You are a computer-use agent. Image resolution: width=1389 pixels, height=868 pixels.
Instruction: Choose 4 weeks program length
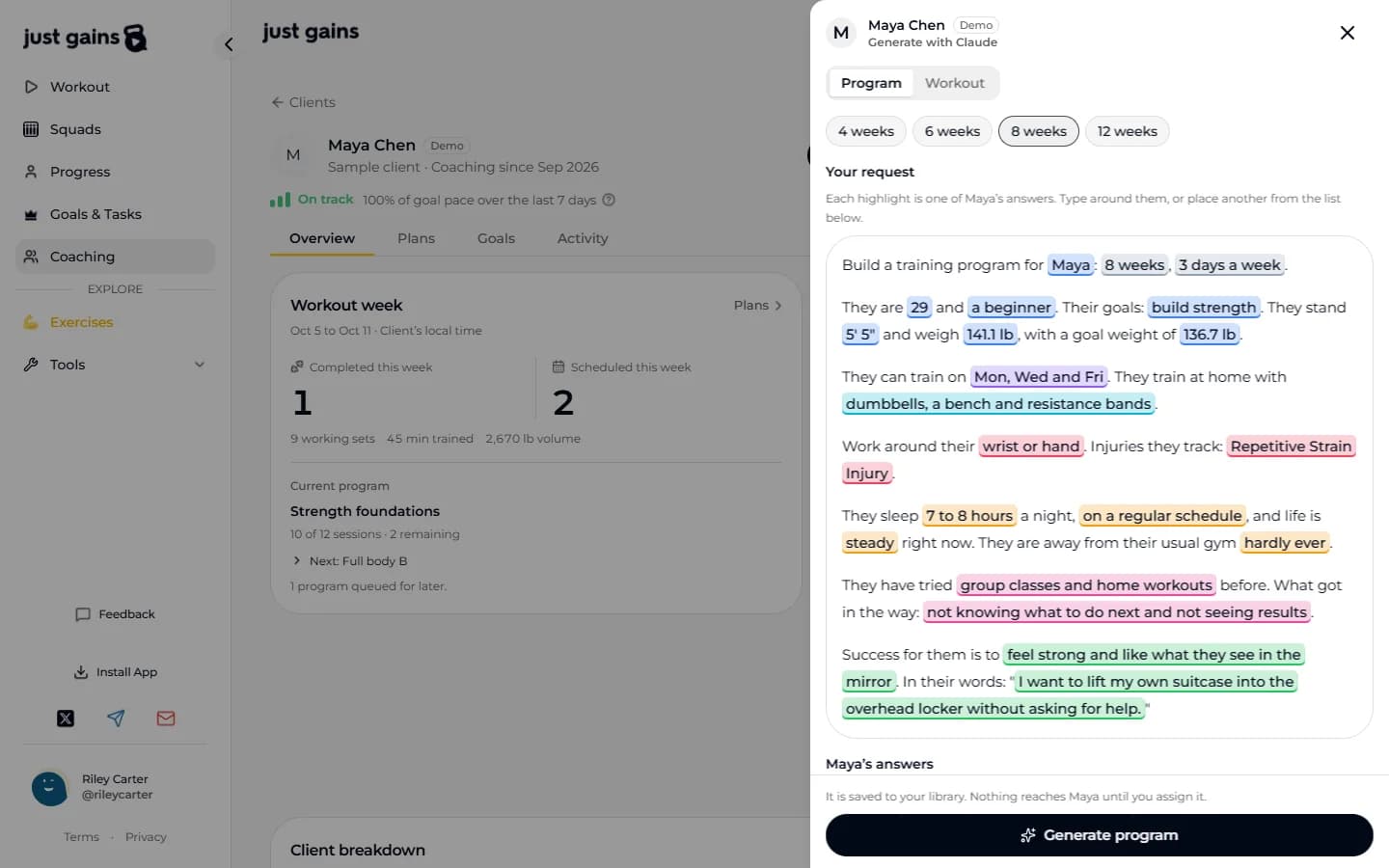pos(866,131)
